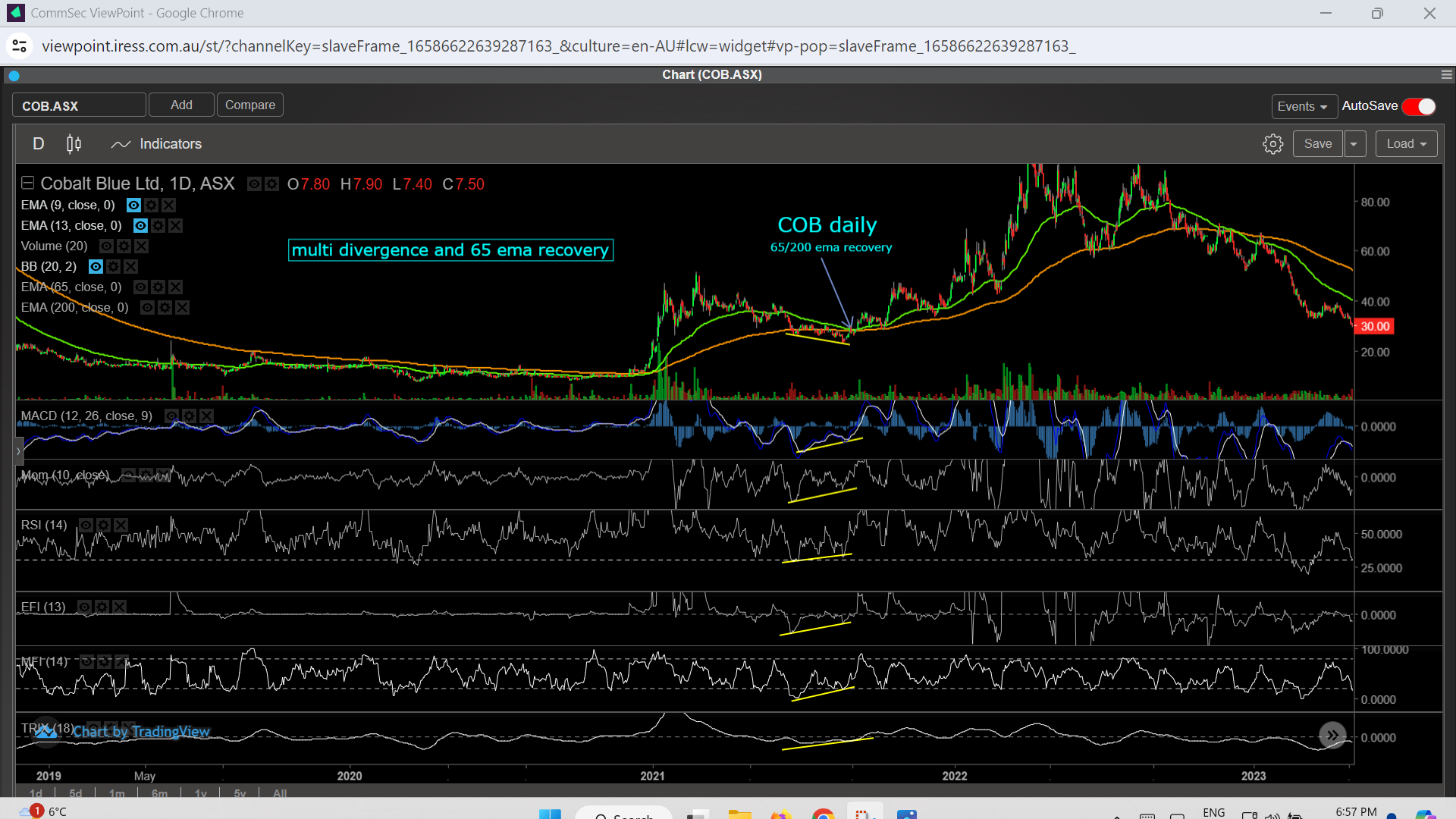Select the 5d time range
This screenshot has width=1456, height=819.
[x=75, y=793]
